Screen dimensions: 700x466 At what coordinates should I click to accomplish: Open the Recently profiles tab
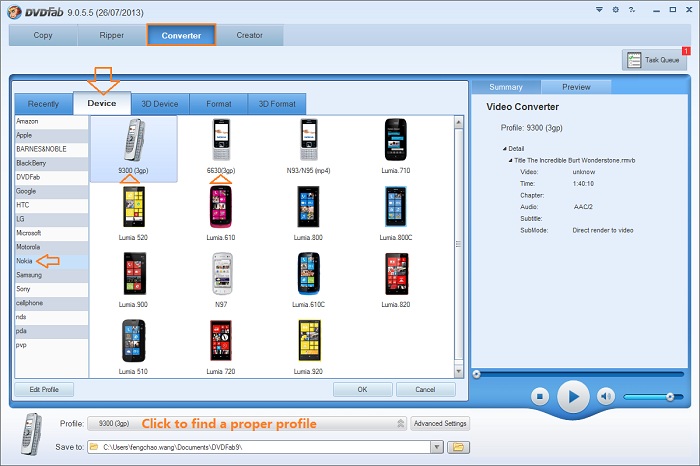tap(43, 104)
